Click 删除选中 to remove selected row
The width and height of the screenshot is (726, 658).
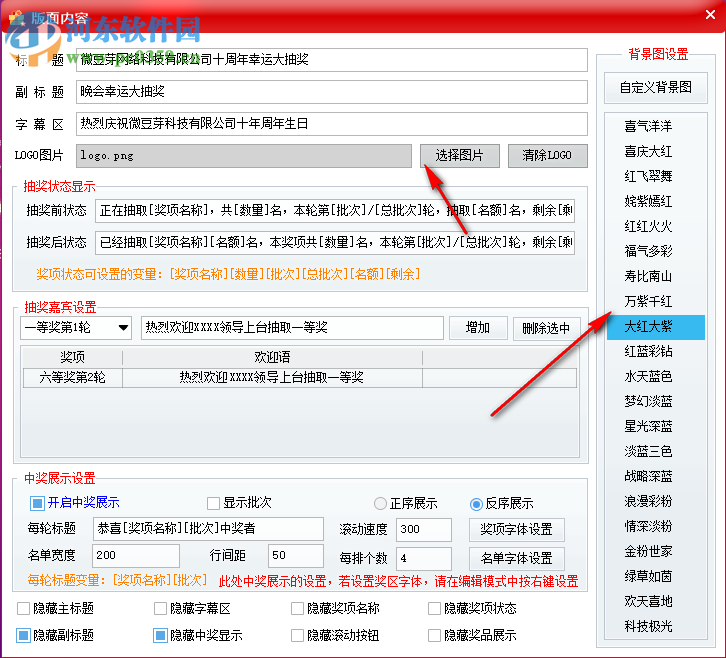(546, 328)
